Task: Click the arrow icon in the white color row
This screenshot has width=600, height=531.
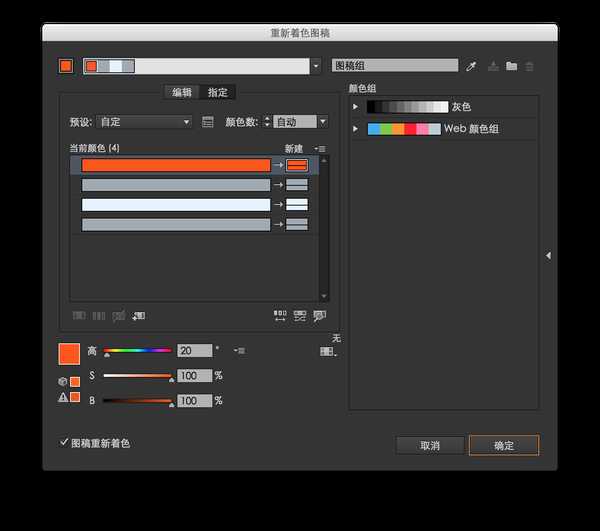Action: pos(279,205)
